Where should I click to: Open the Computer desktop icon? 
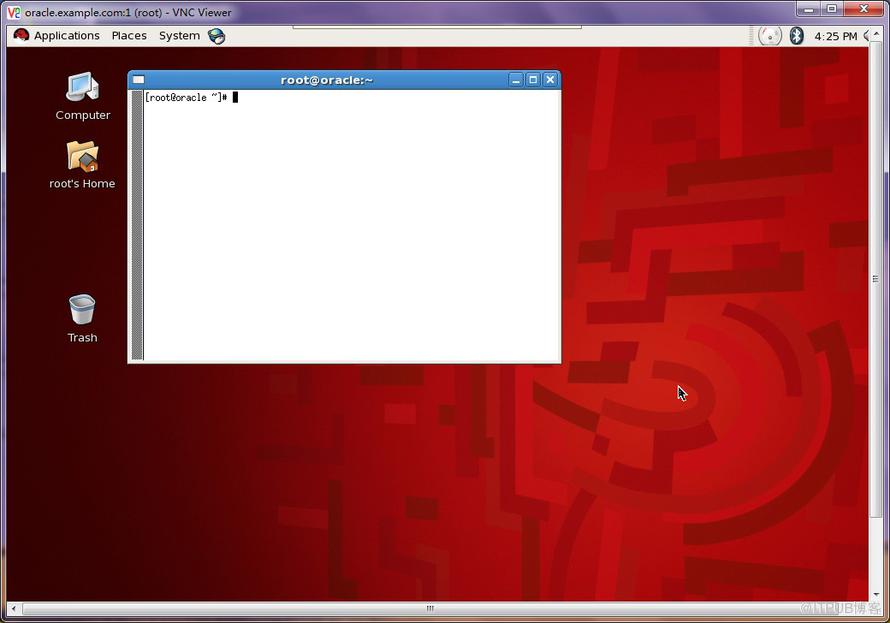coord(83,96)
